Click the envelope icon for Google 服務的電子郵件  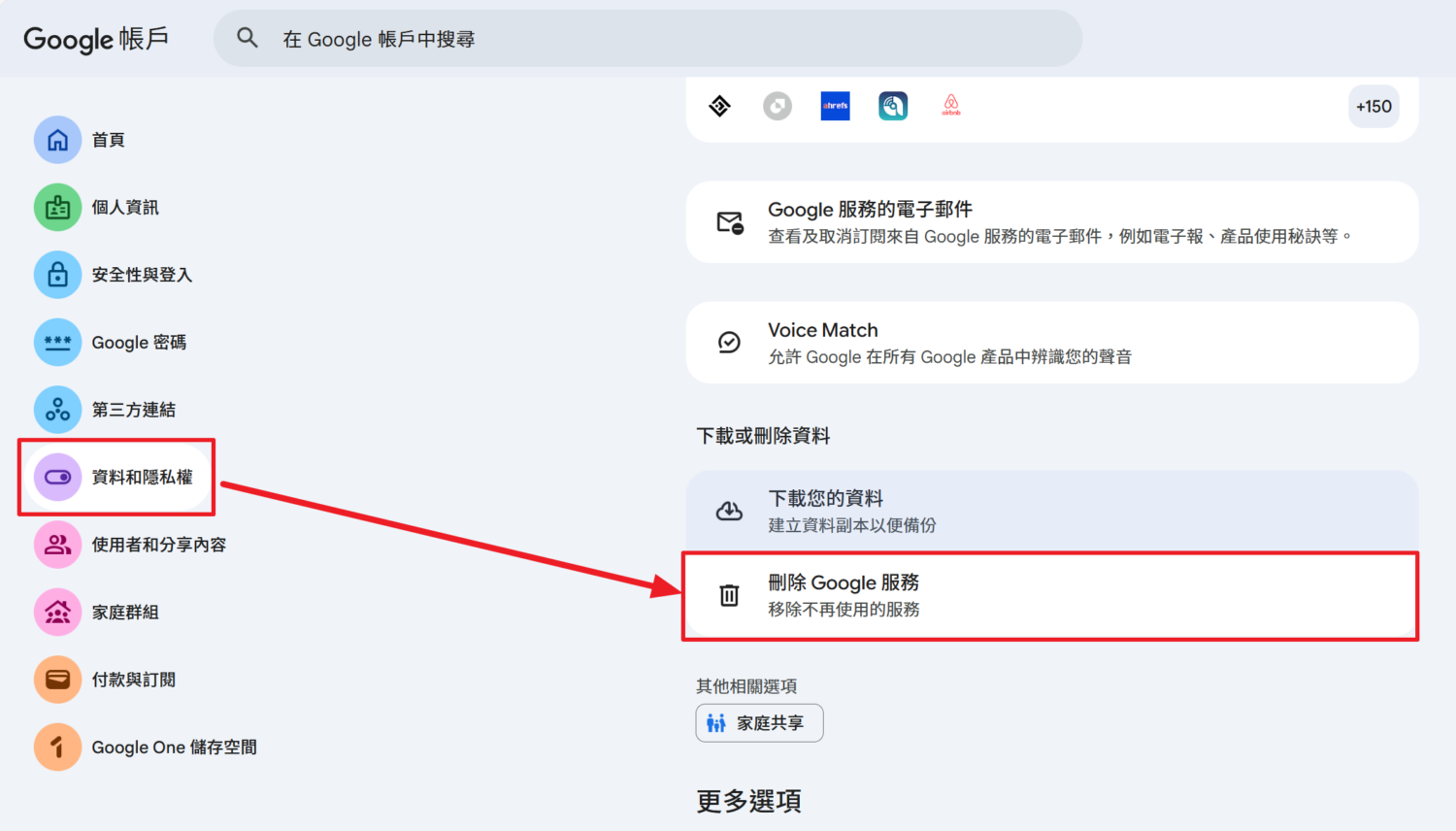(x=730, y=222)
